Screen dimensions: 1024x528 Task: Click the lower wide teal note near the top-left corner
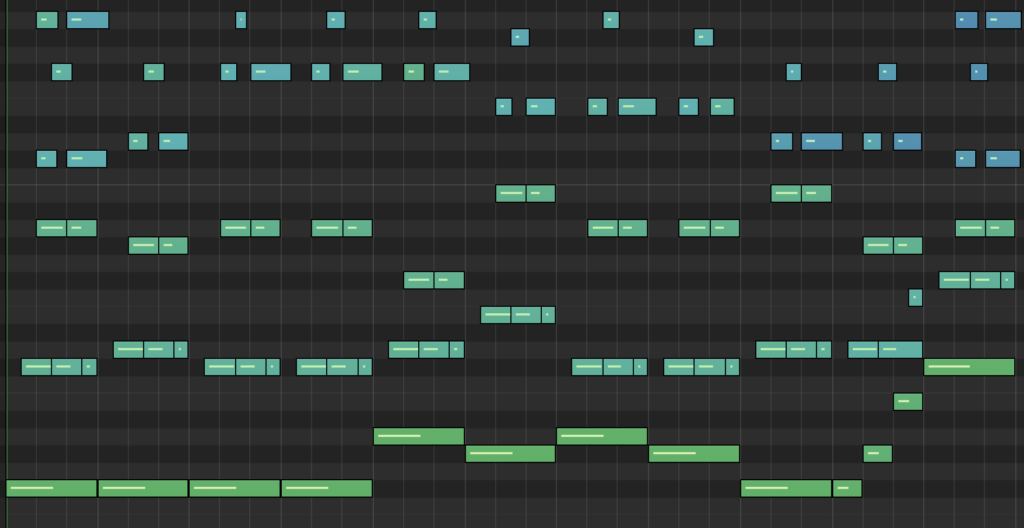click(86, 159)
